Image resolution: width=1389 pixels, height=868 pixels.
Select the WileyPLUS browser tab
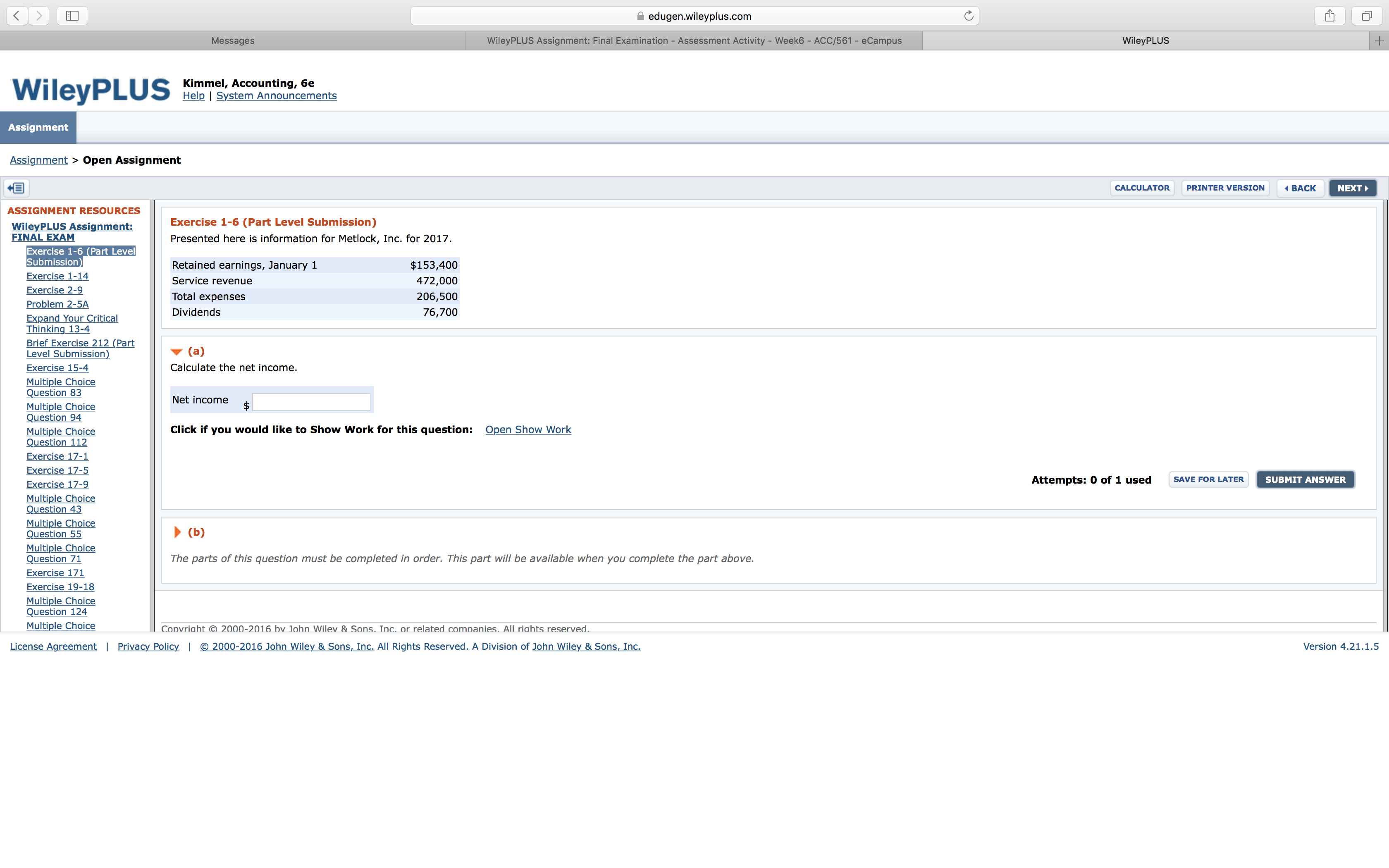point(1146,41)
